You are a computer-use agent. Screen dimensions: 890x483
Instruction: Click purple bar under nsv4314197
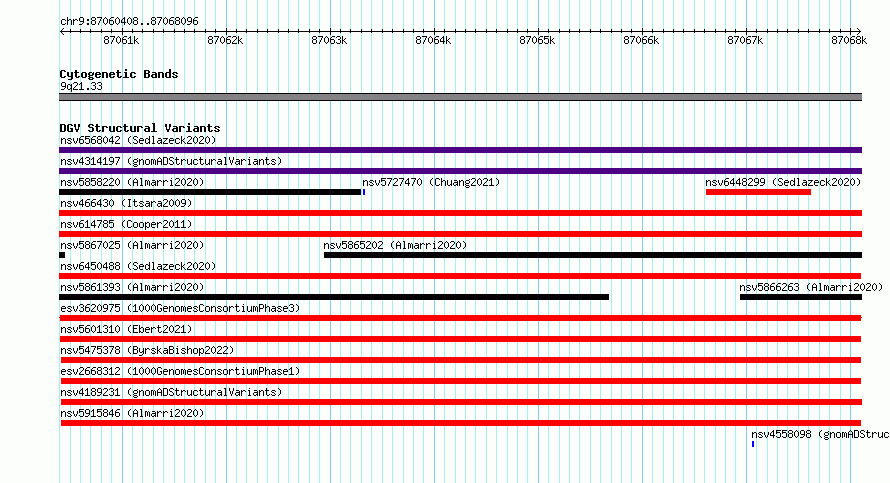point(460,171)
